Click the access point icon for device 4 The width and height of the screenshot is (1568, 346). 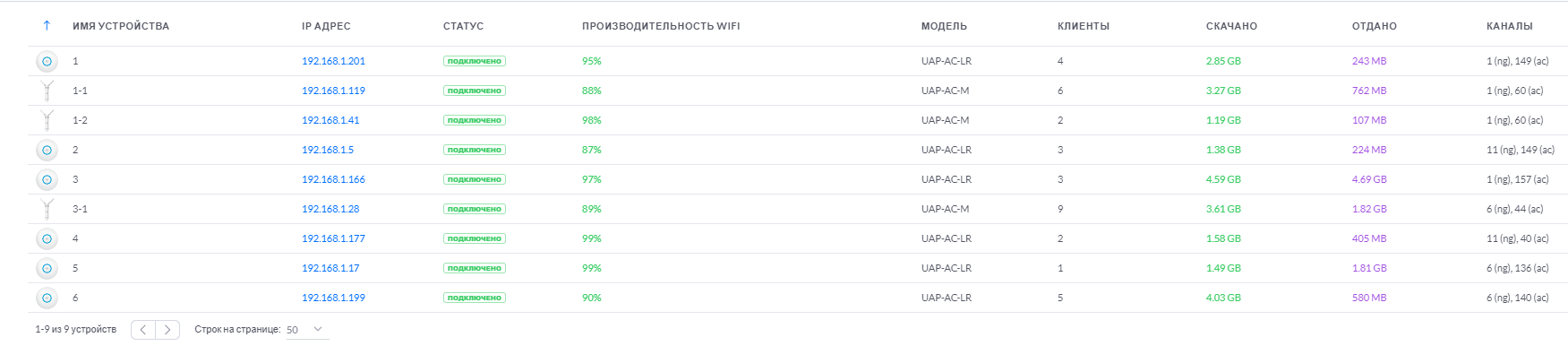tap(47, 238)
